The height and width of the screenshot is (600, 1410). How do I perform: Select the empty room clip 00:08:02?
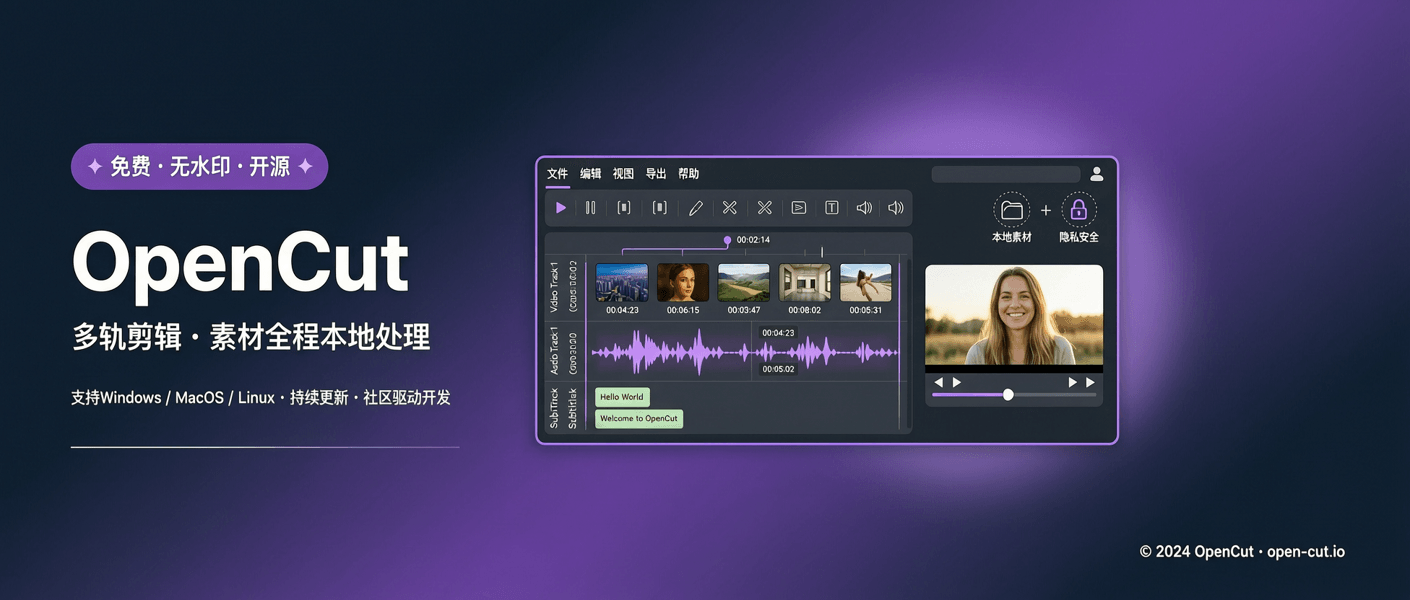point(805,283)
